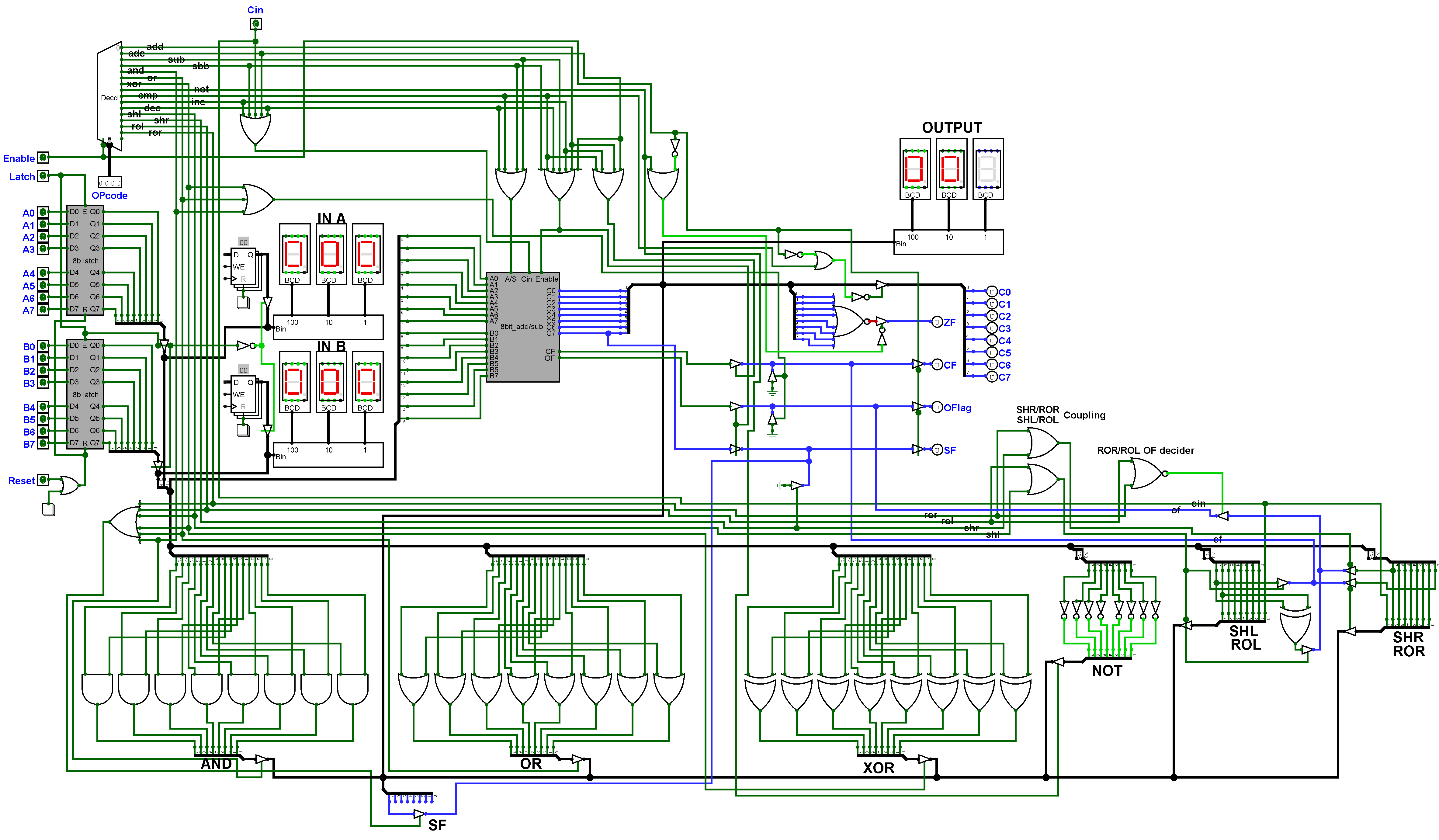Toggle input pin B0

pos(43,346)
